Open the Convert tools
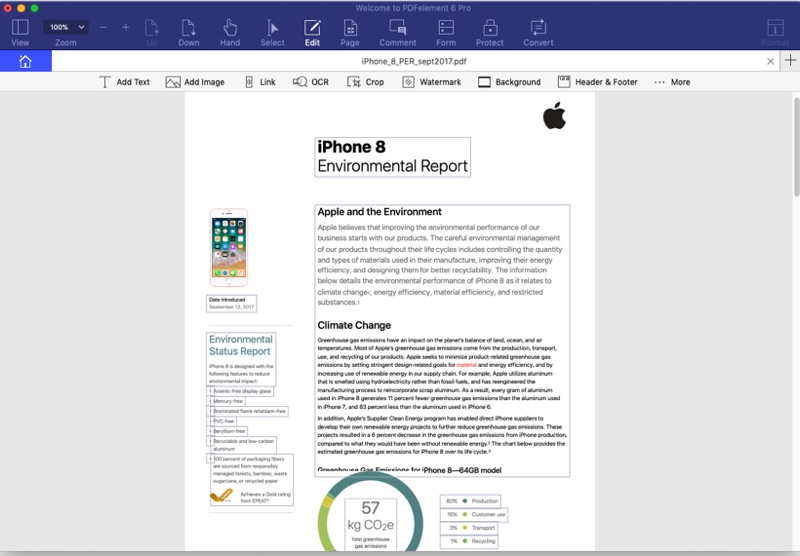The width and height of the screenshot is (800, 556). 538,33
